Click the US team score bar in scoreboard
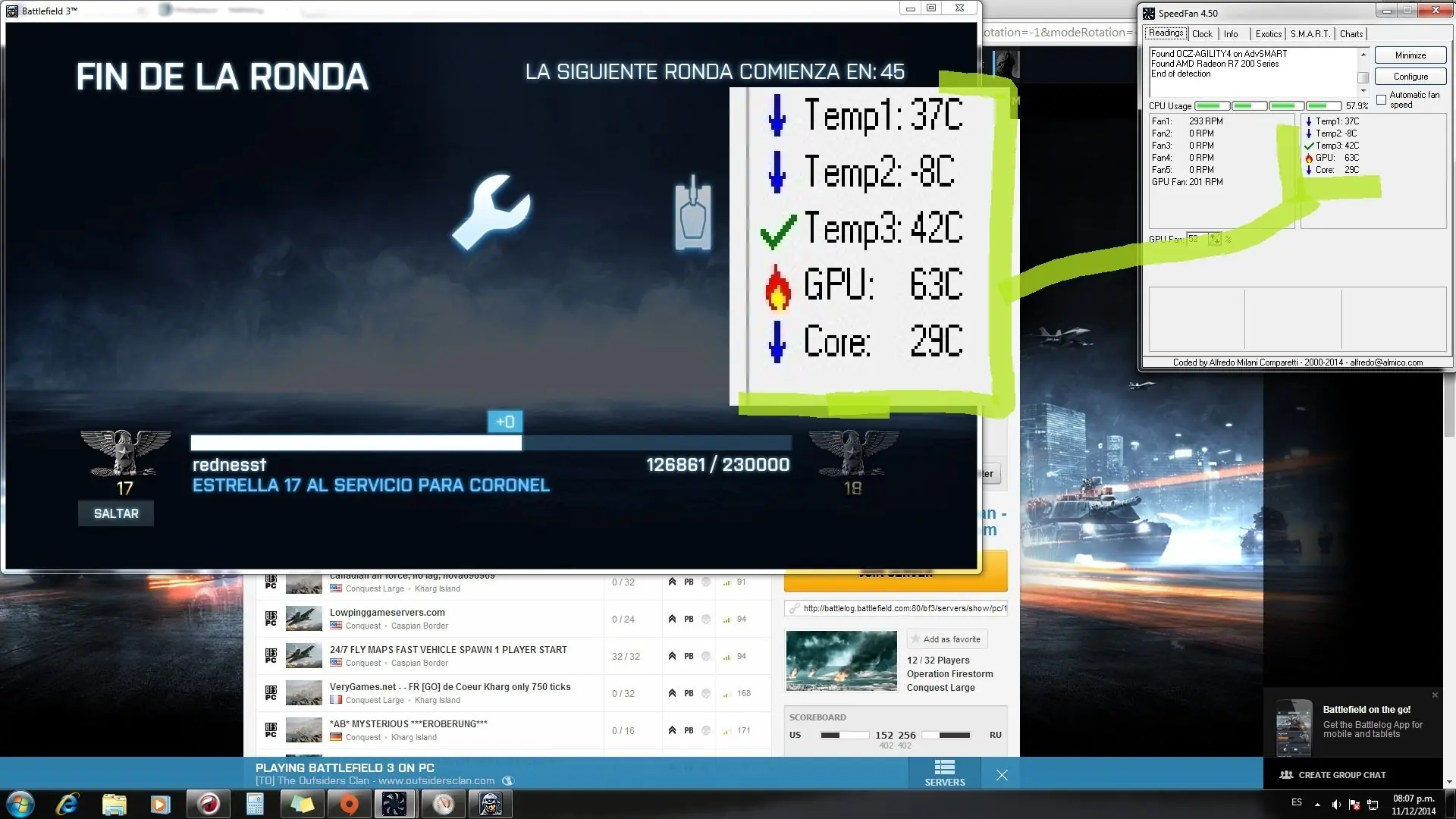Viewport: 1456px width, 819px height. 845,735
